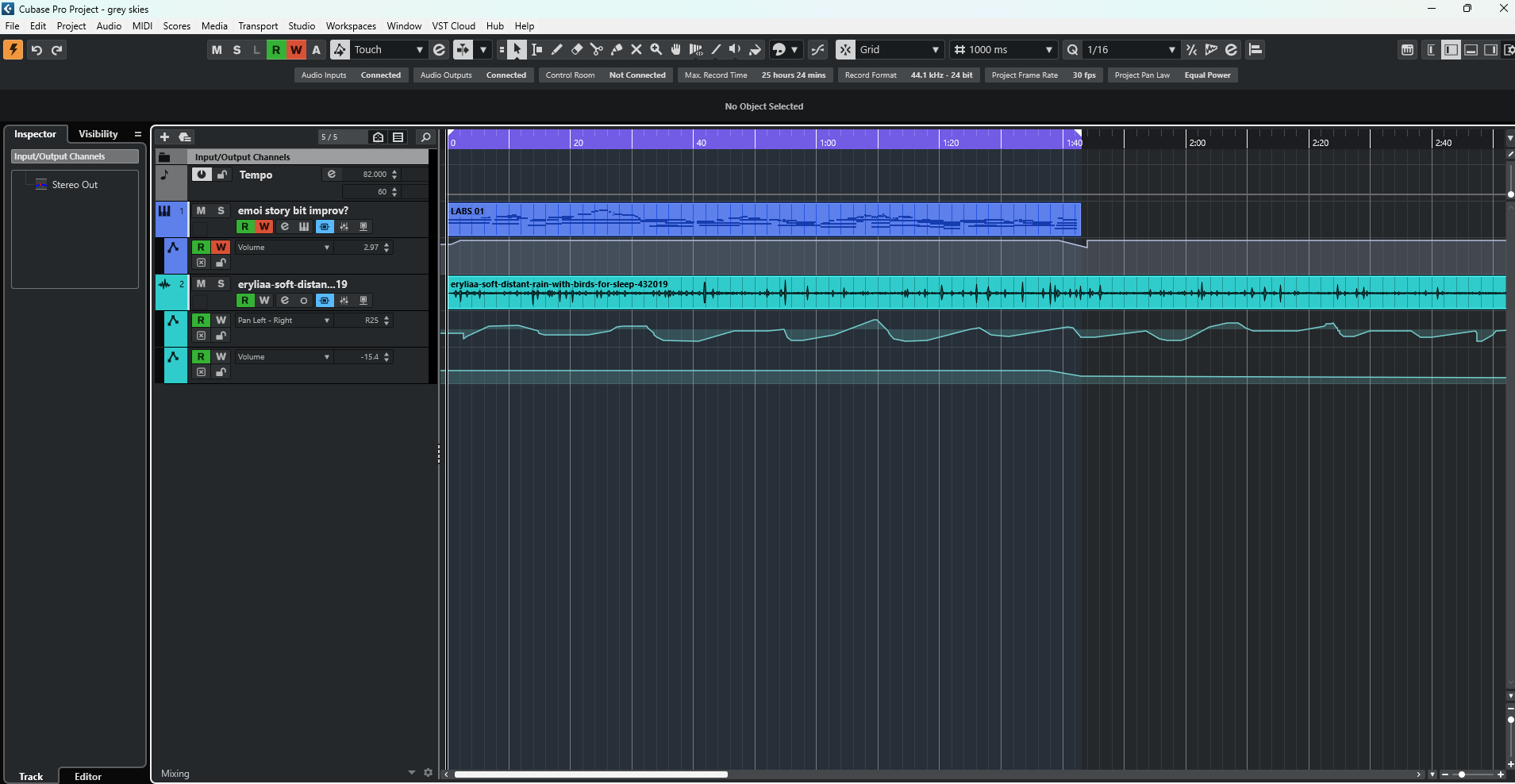This screenshot has height=784, width=1515.
Task: Open Channel Settings for emoi story track
Action: (x=285, y=227)
